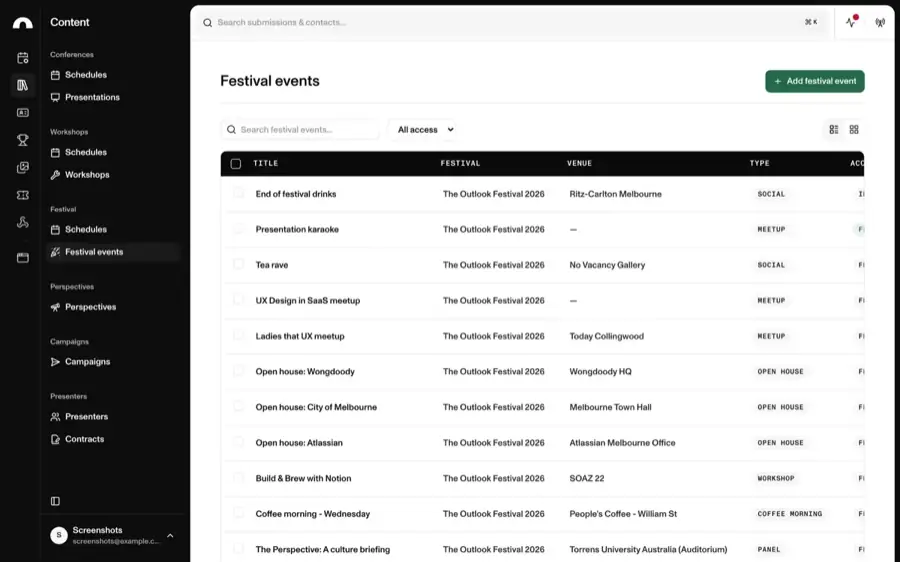Check the Tea rave row checkbox
Image resolution: width=900 pixels, height=562 pixels.
point(238,264)
